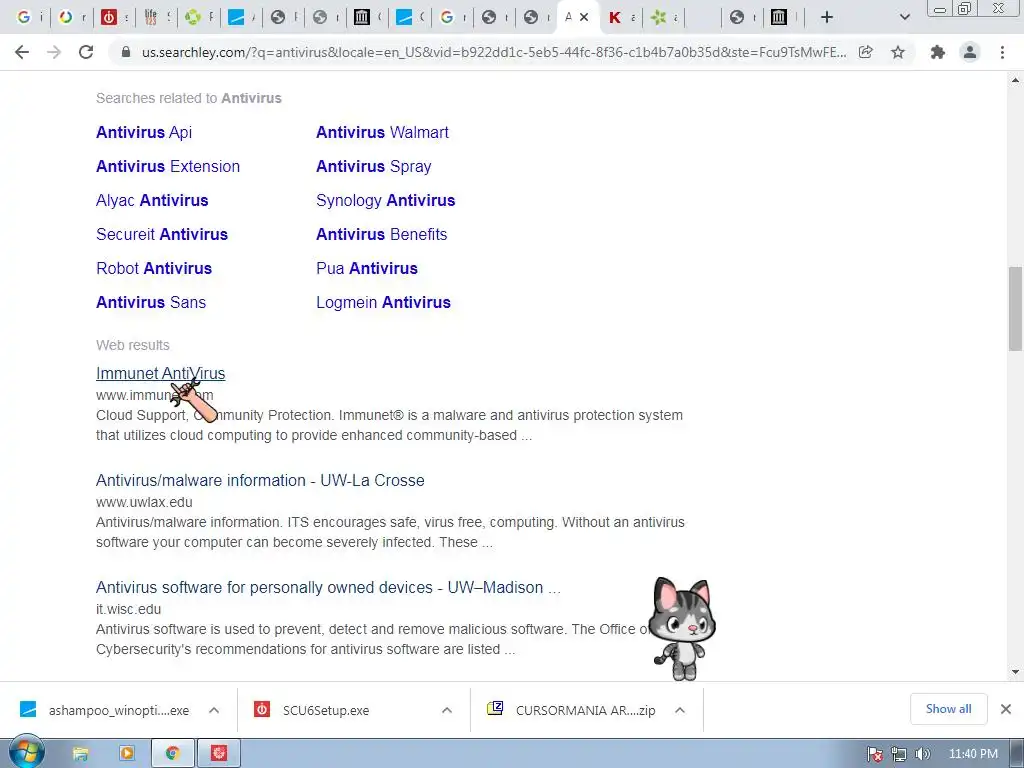The width and height of the screenshot is (1024, 768).
Task: Go back to the previous page
Action: tap(22, 52)
